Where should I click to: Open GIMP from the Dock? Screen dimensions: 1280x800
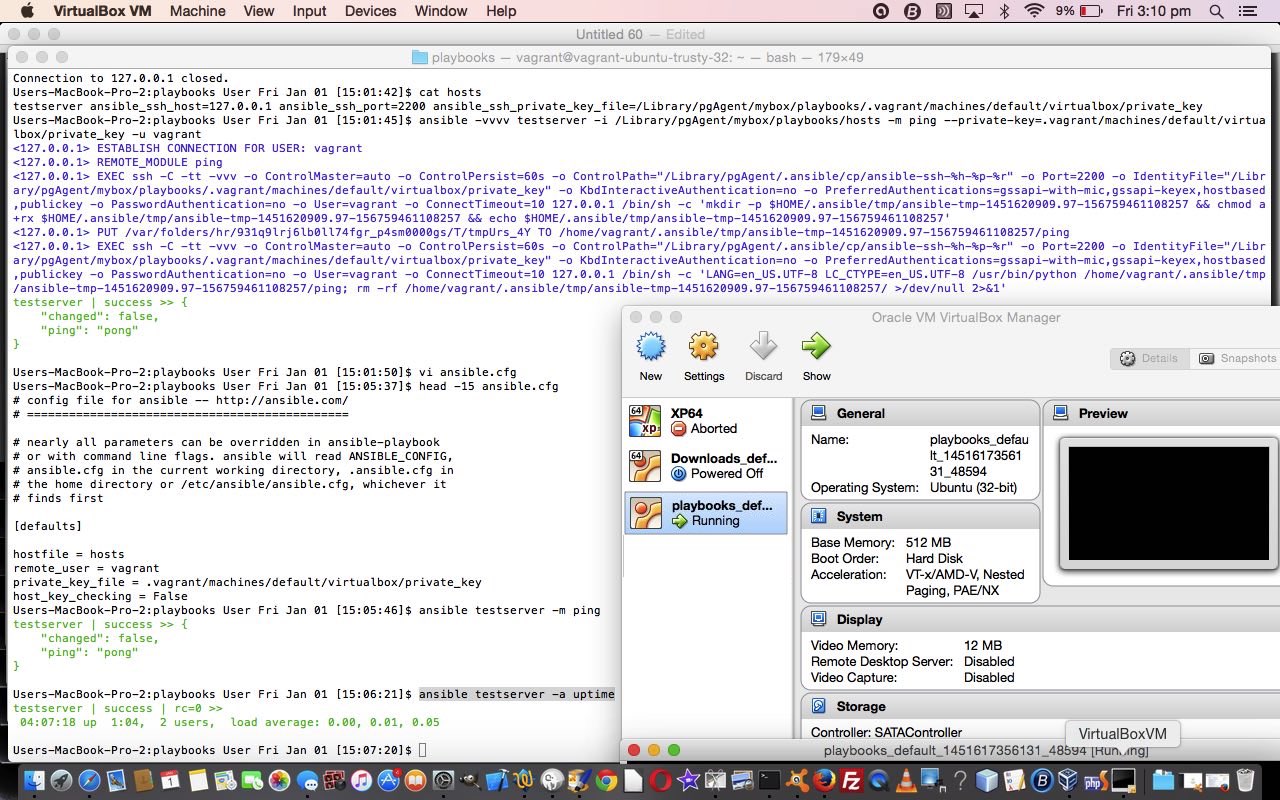(470, 780)
